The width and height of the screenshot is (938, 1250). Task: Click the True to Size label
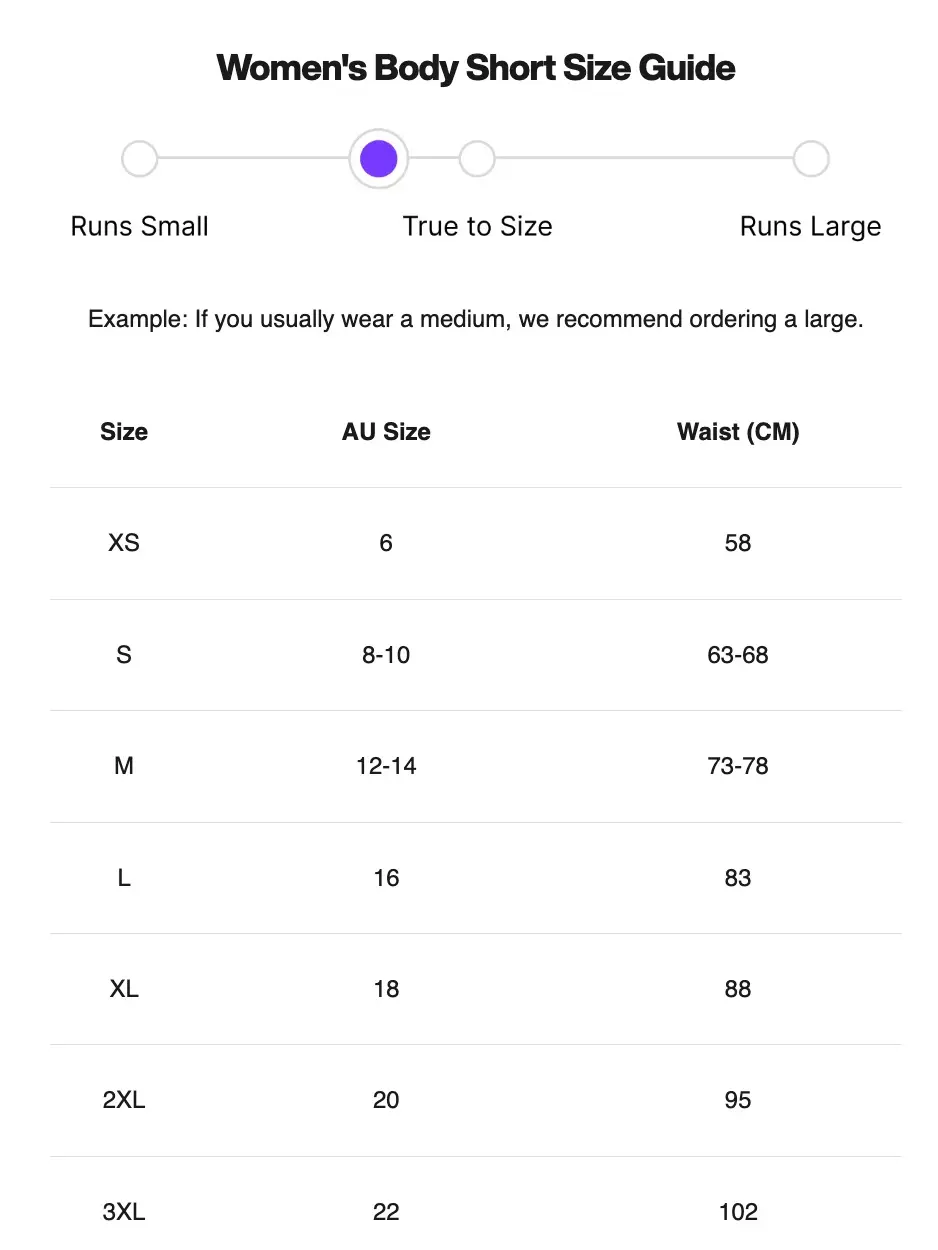pos(477,227)
